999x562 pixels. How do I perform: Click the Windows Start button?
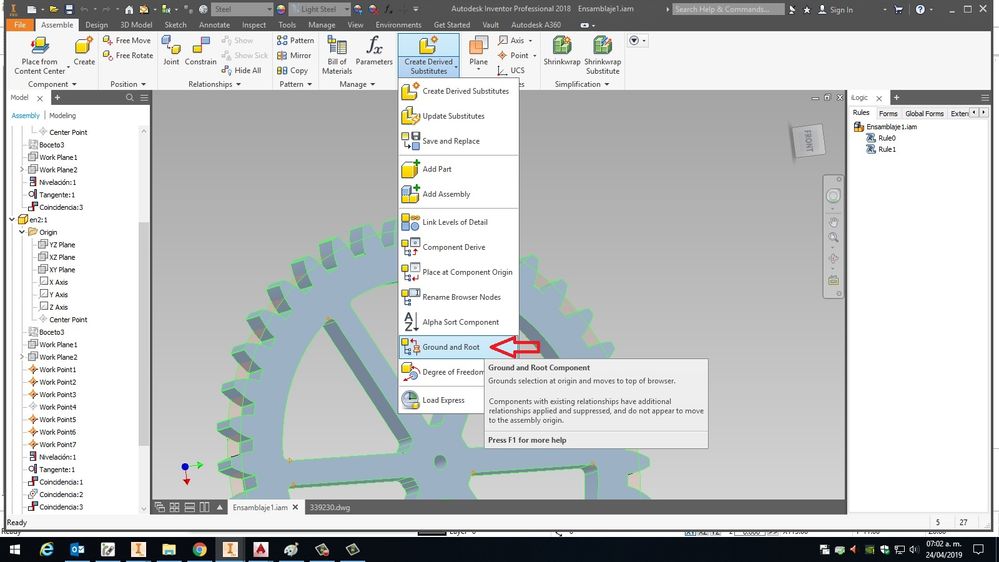click(14, 549)
